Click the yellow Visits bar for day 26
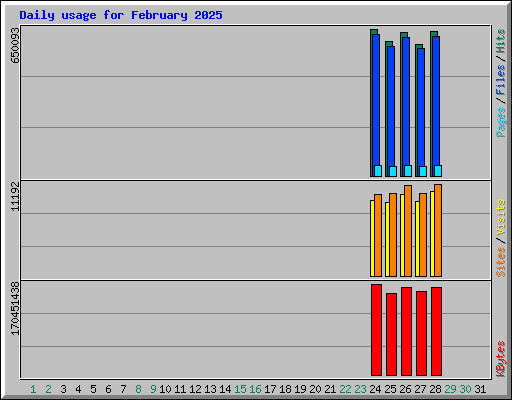 point(402,235)
